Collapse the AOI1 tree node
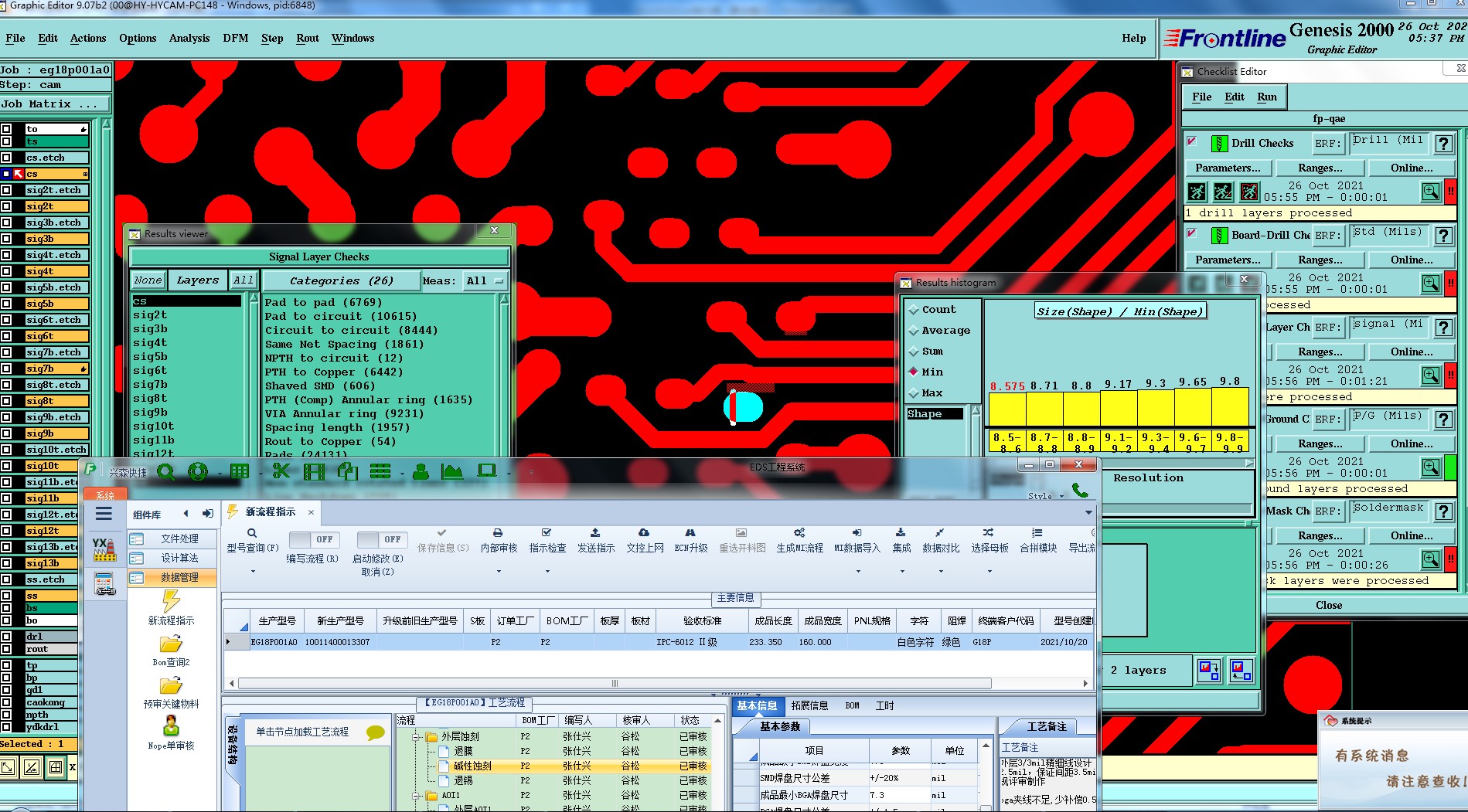The width and height of the screenshot is (1468, 812). point(417,795)
